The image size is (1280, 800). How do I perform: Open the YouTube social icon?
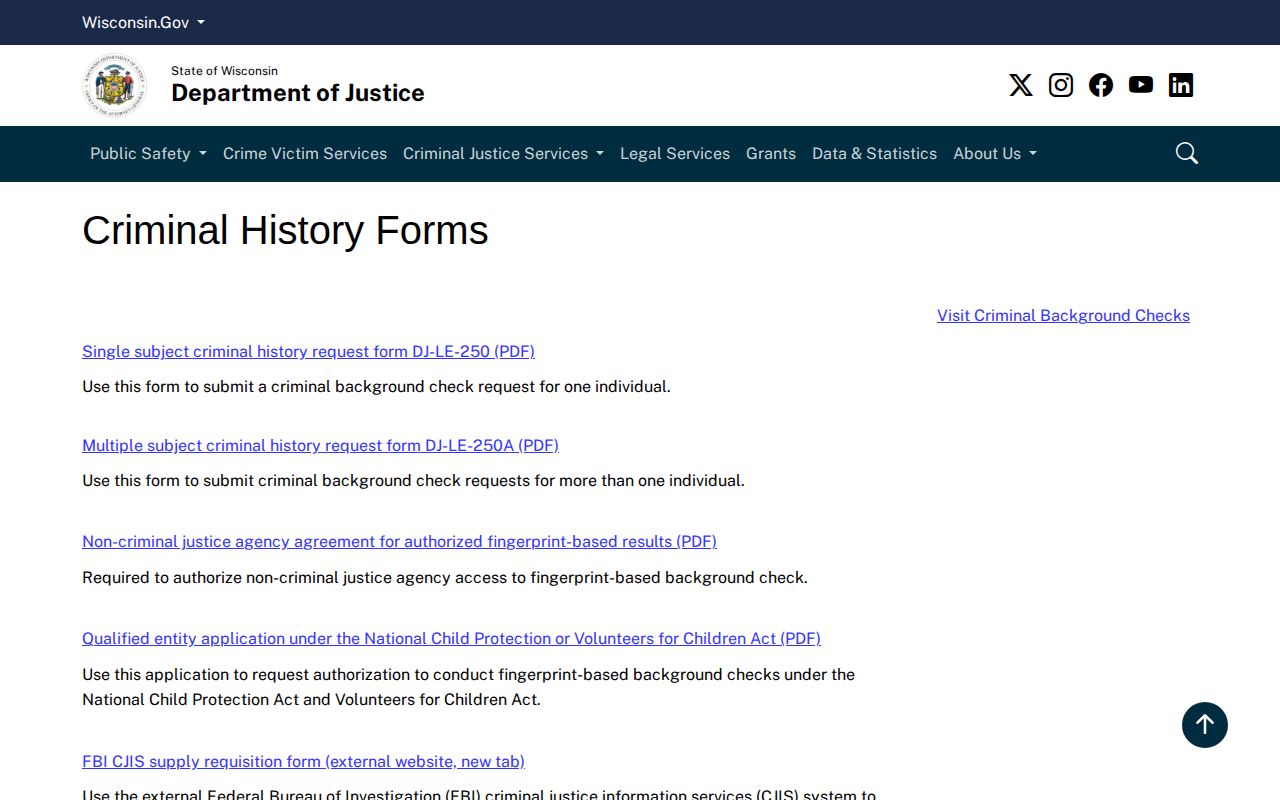(1140, 85)
